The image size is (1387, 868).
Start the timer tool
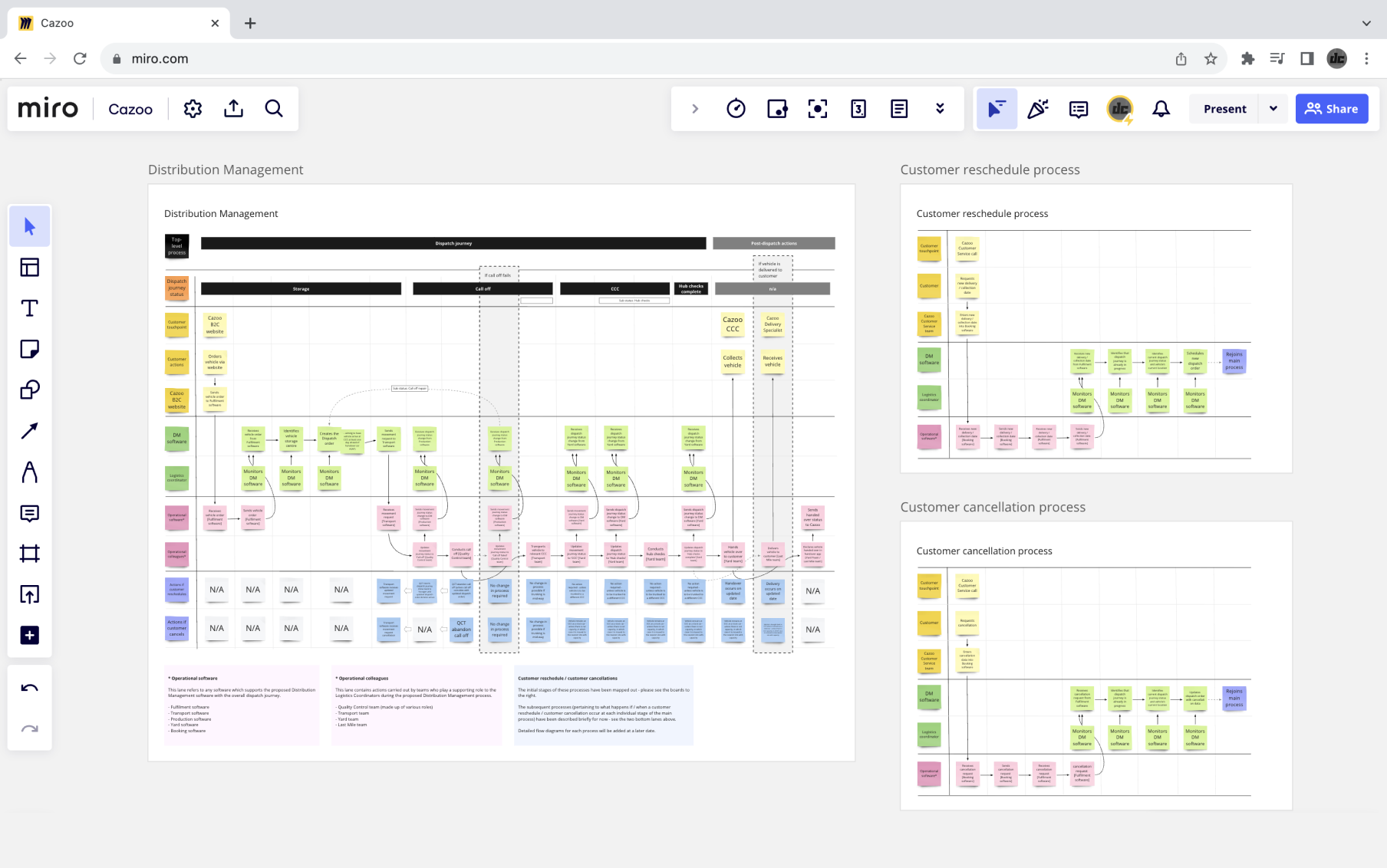click(736, 109)
